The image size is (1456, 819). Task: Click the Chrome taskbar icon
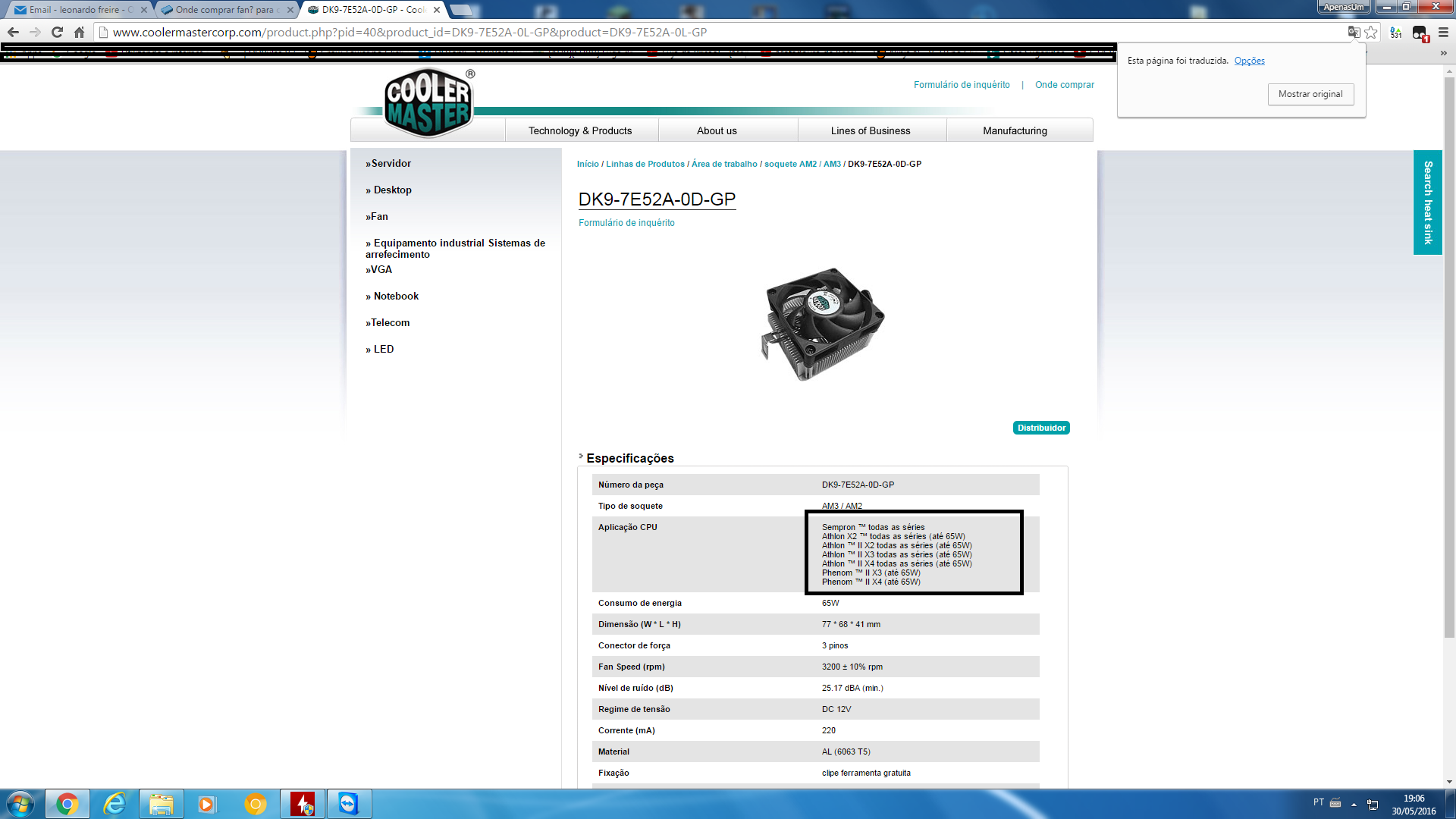(67, 804)
